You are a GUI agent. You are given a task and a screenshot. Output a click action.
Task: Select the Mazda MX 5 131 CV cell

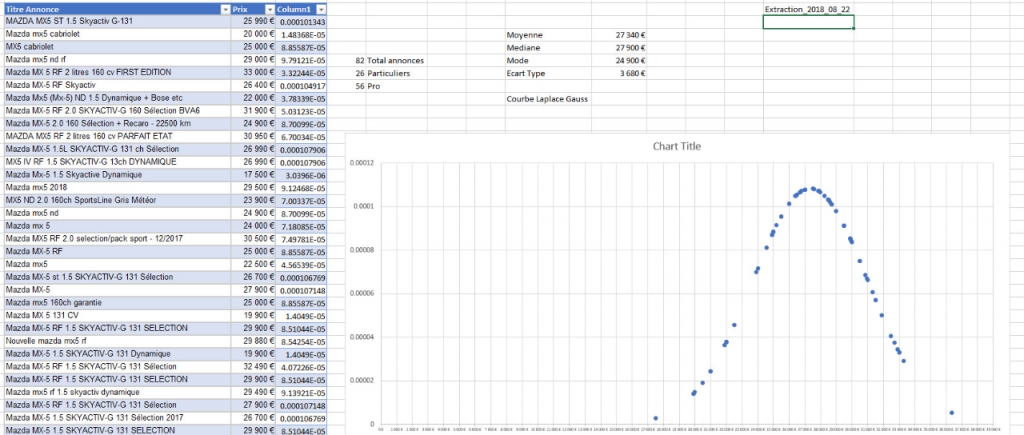(x=117, y=315)
